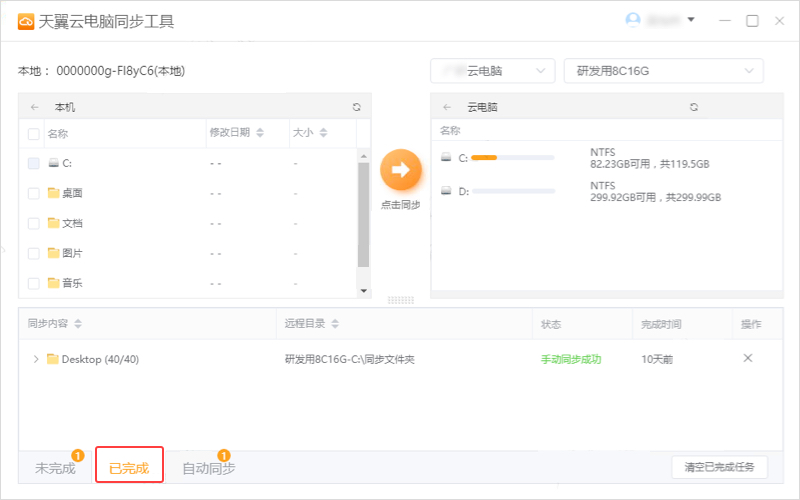Switch to the 自动同步 tab
This screenshot has height=500, width=800.
[209, 468]
